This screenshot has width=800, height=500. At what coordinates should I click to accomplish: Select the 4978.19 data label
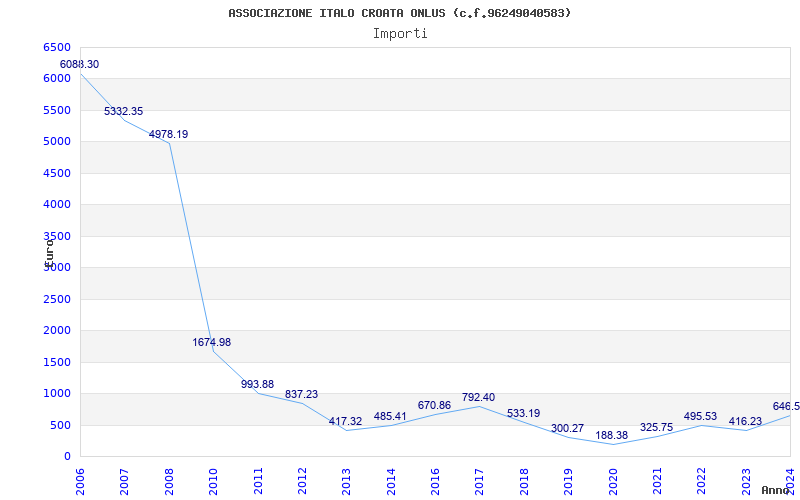(x=168, y=134)
